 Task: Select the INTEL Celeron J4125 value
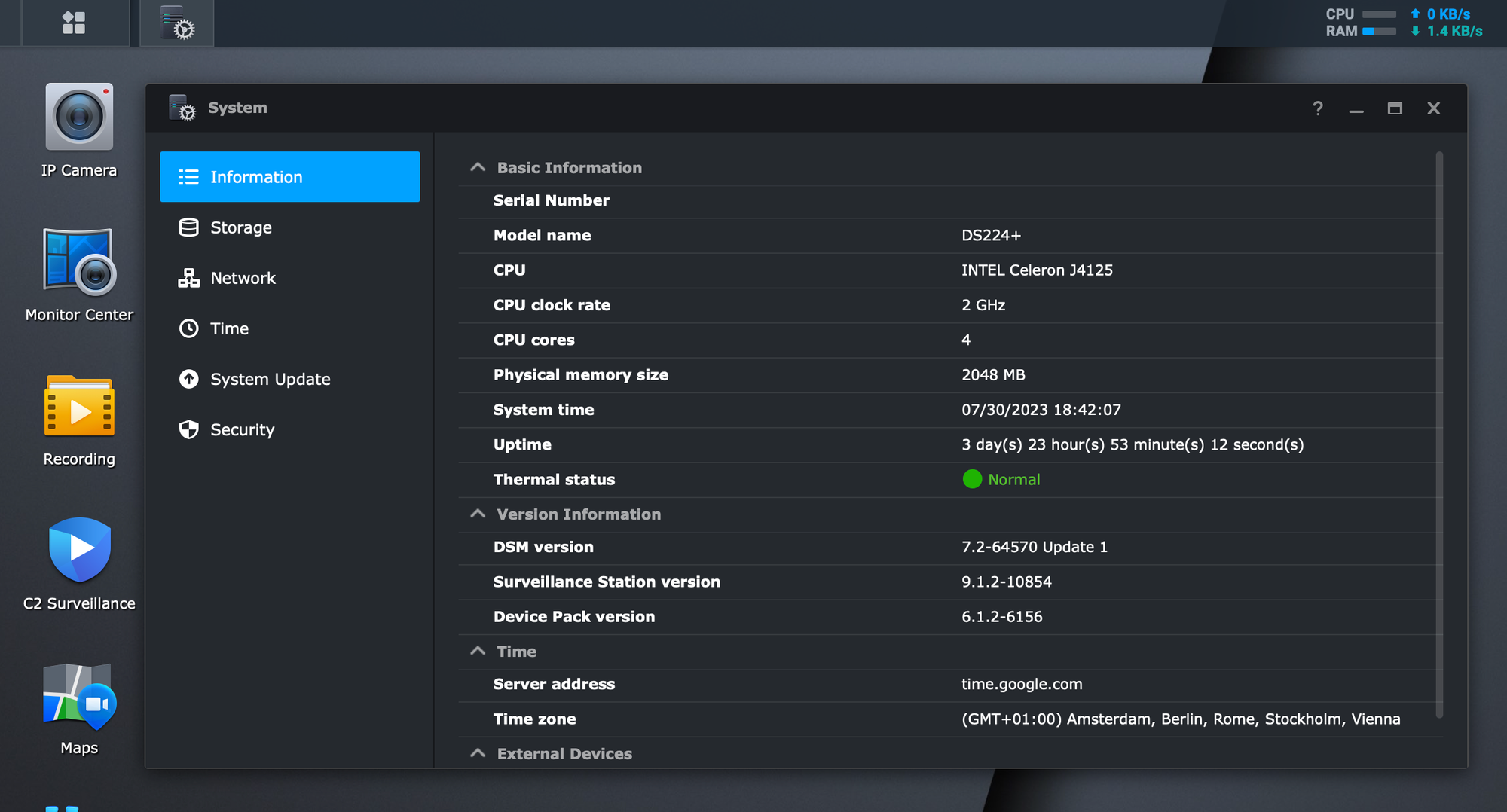[x=1037, y=270]
